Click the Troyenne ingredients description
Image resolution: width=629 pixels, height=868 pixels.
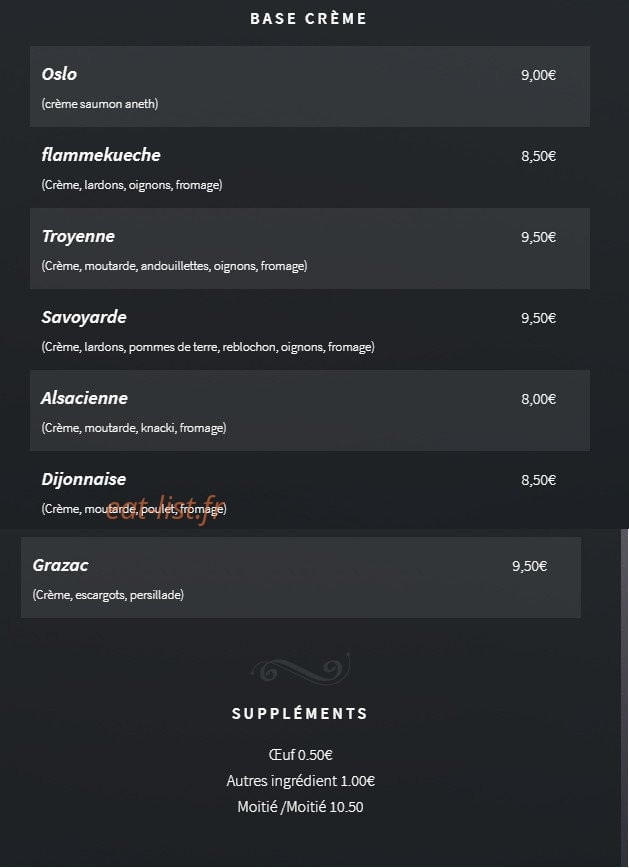pyautogui.click(x=174, y=266)
